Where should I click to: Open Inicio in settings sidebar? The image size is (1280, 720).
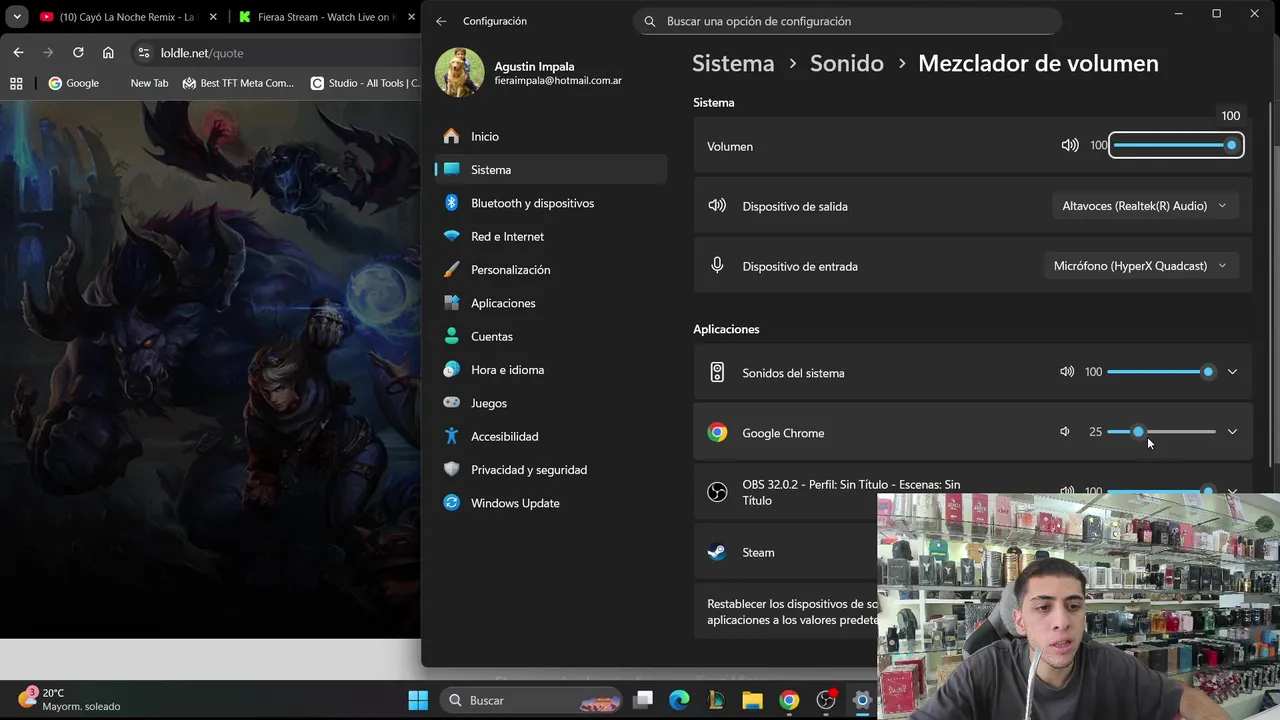551,136
